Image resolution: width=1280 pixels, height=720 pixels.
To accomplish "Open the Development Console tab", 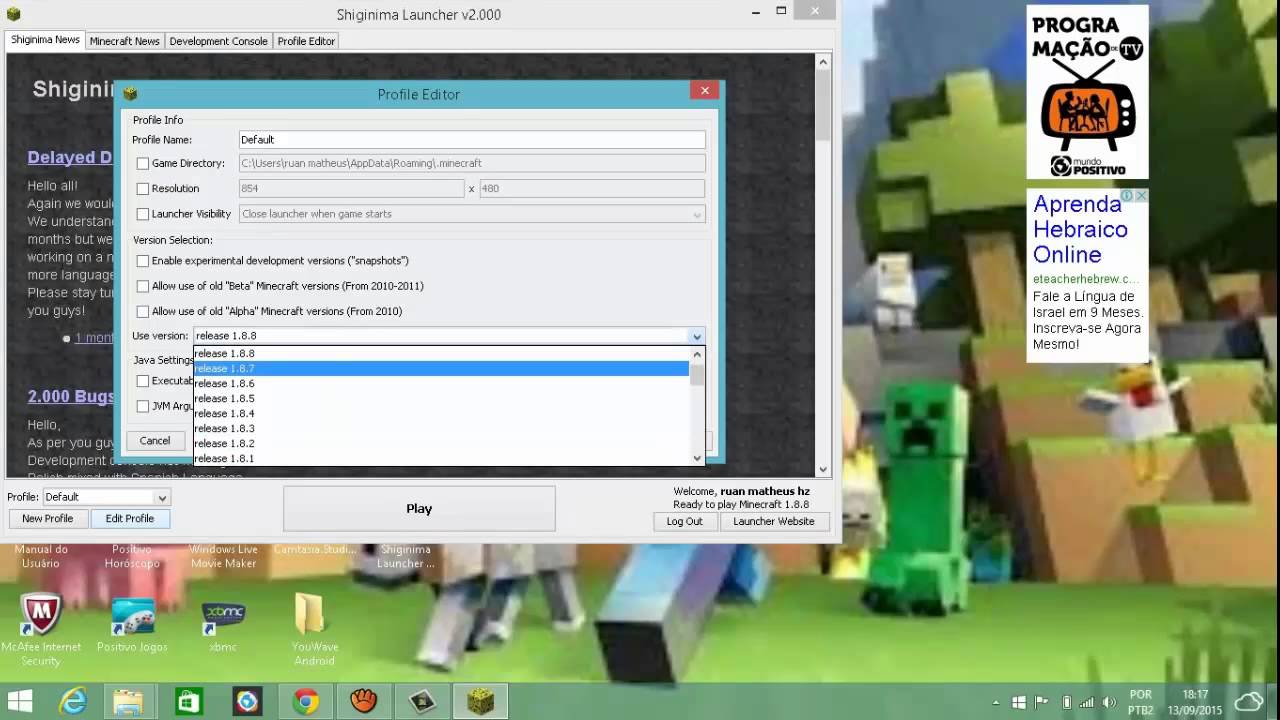I will click(218, 41).
